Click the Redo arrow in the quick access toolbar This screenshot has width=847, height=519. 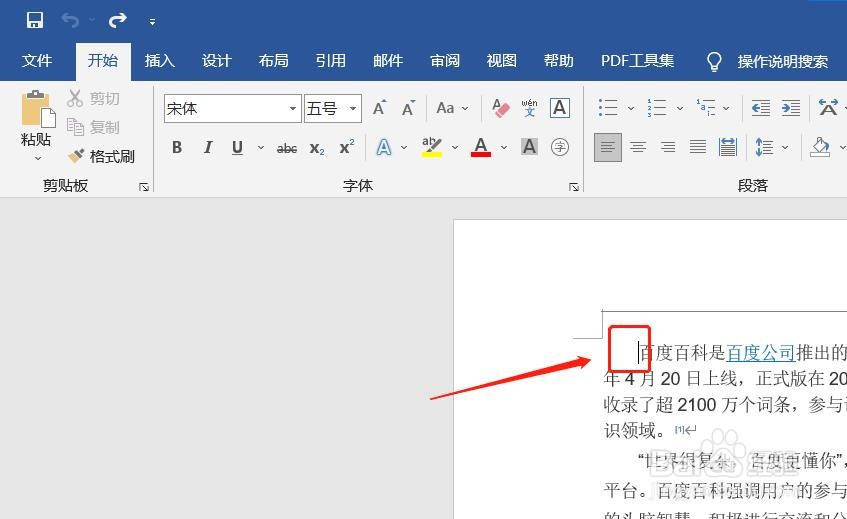117,21
